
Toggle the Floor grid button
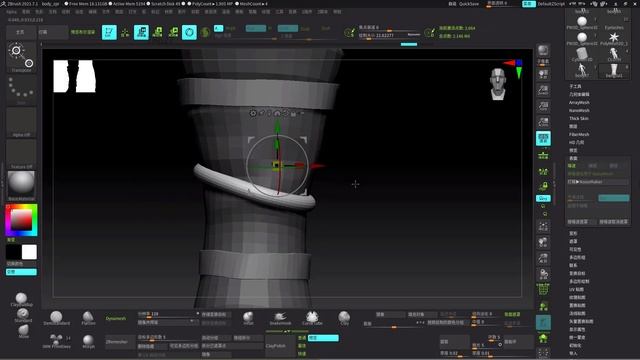[543, 156]
